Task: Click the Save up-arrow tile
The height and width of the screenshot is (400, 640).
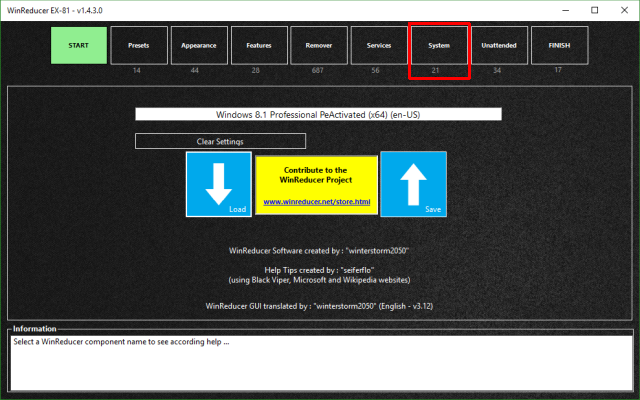Action: coord(413,184)
